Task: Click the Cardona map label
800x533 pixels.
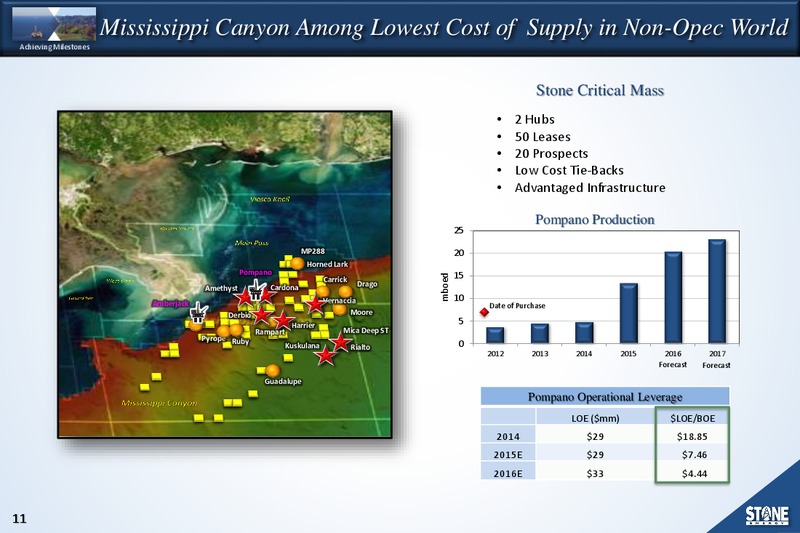Action: coord(284,288)
